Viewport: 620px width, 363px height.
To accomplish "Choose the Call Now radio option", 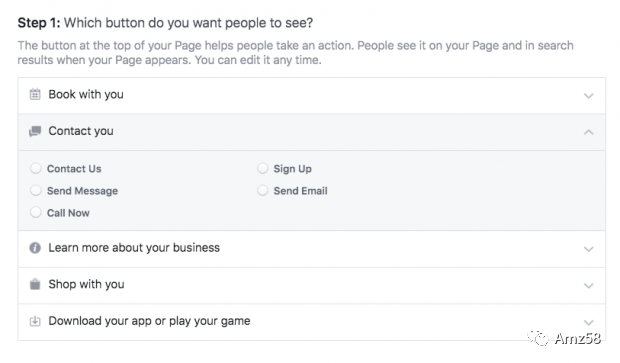I will (x=36, y=213).
